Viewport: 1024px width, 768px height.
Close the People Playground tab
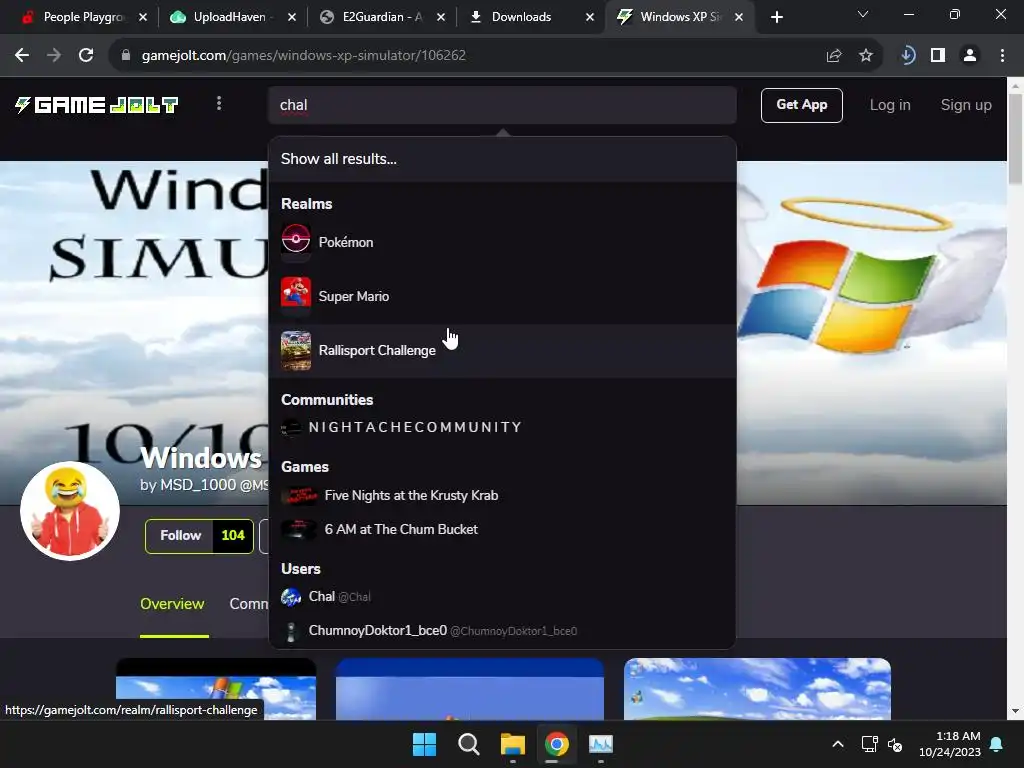click(143, 17)
